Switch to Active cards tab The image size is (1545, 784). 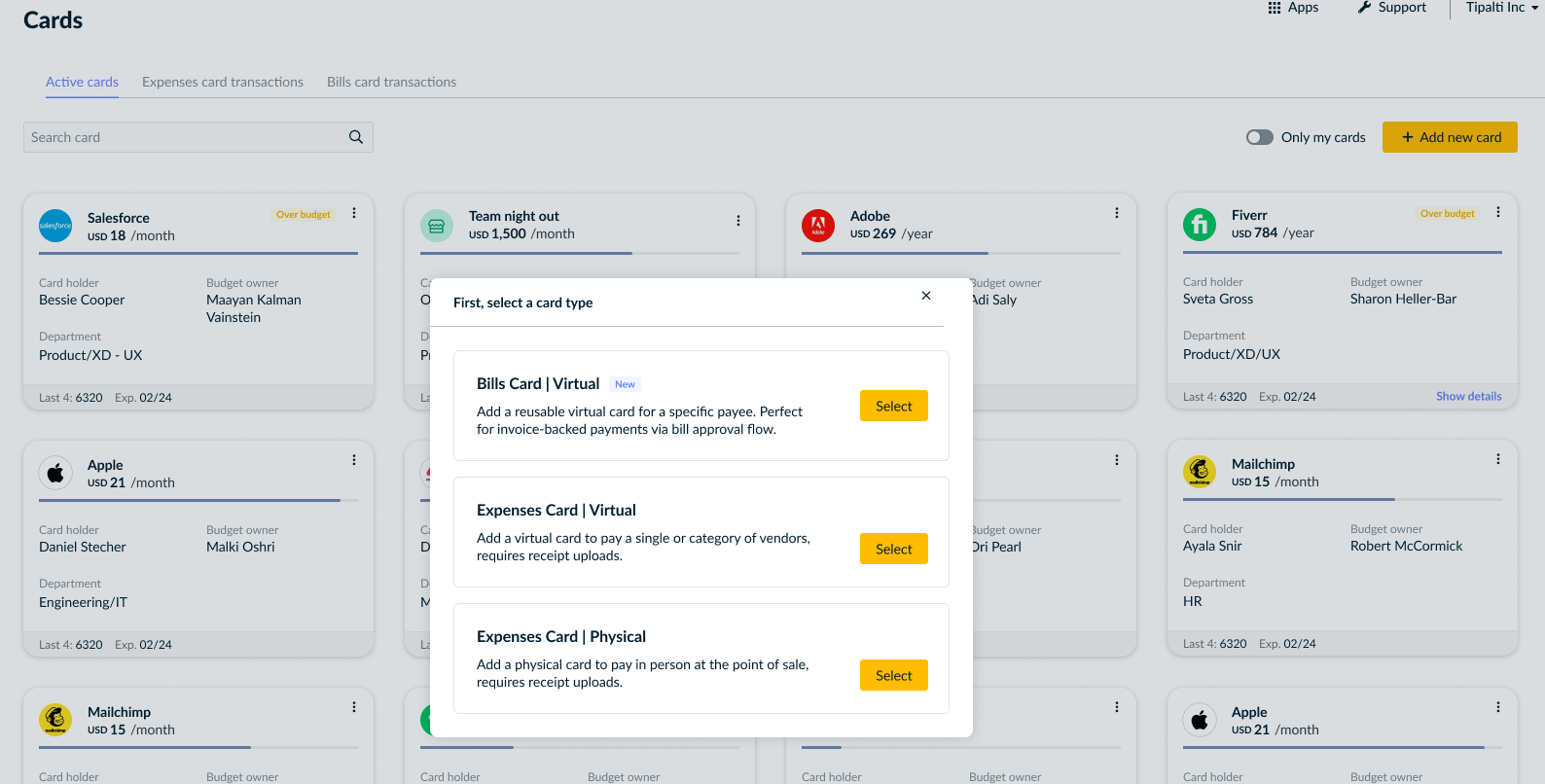tap(82, 82)
